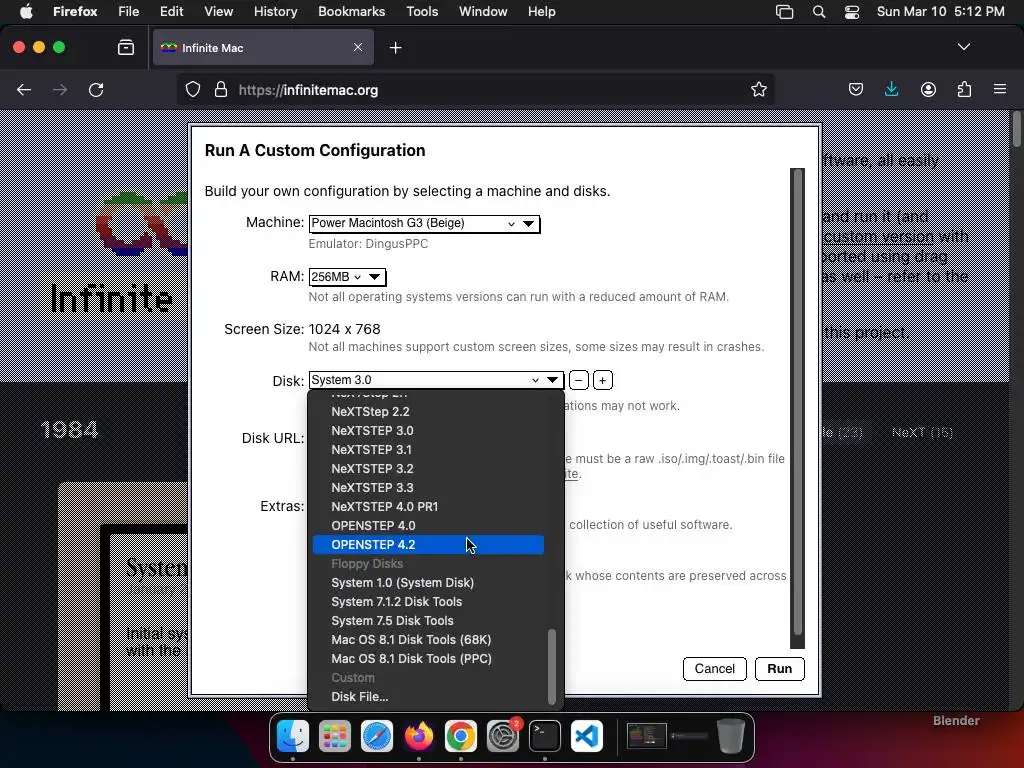This screenshot has height=768, width=1024.
Task: Open the Firefox hamburger application menu
Action: (1000, 89)
